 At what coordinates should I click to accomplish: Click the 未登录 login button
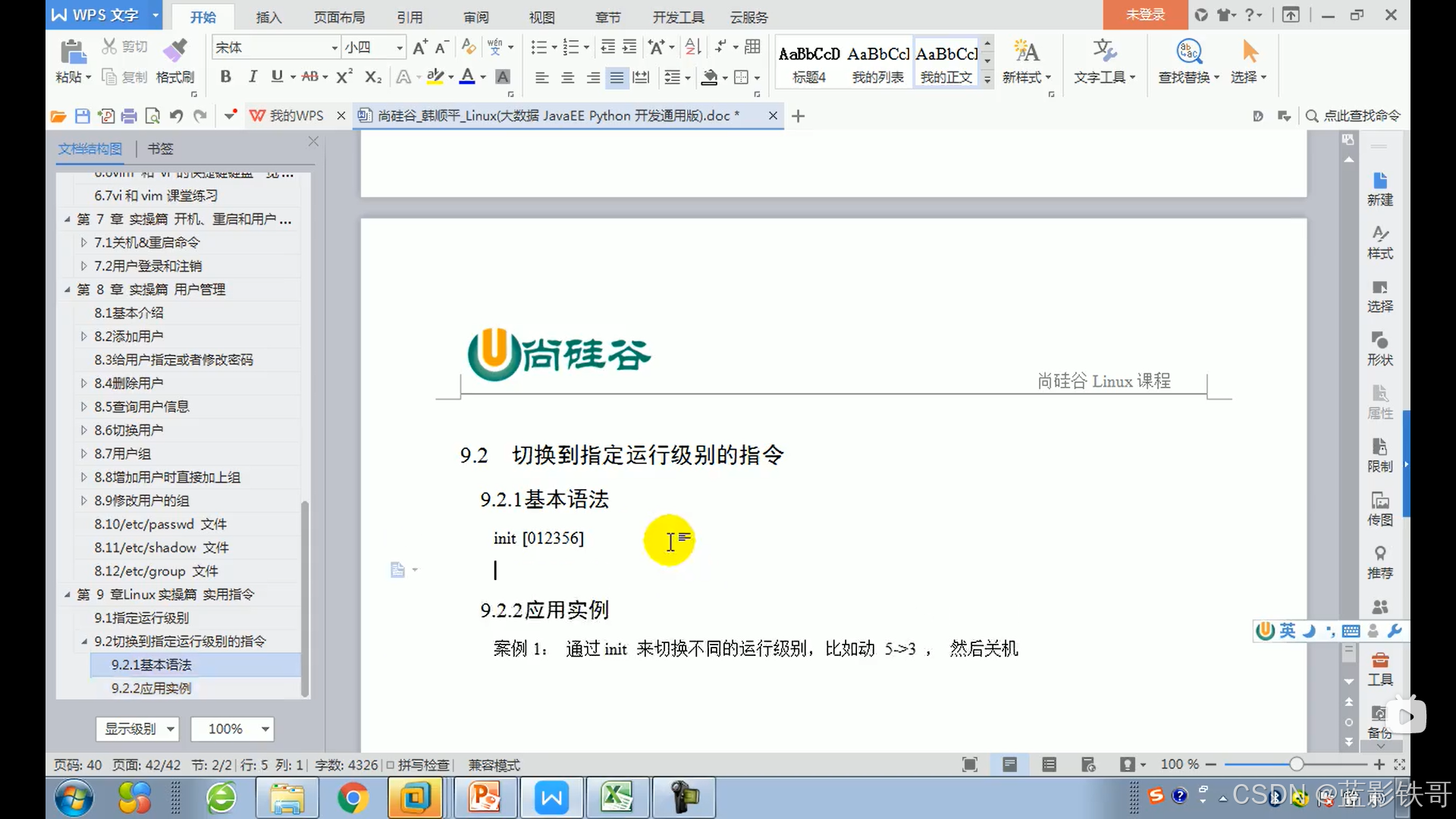tap(1144, 14)
